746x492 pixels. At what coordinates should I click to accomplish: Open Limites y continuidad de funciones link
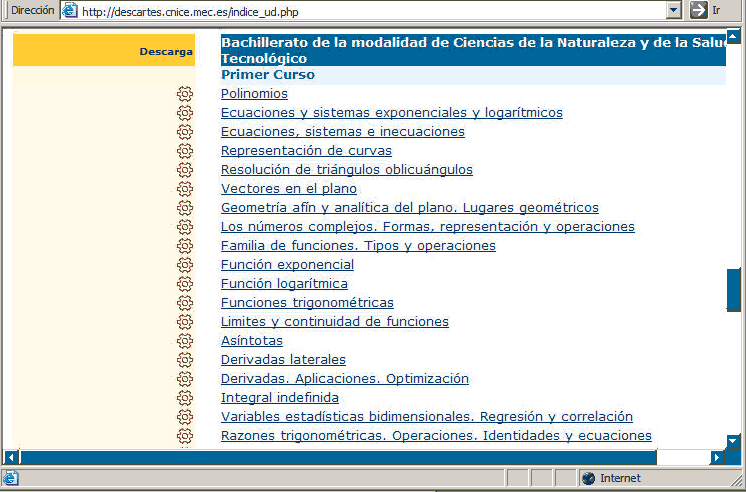point(334,322)
